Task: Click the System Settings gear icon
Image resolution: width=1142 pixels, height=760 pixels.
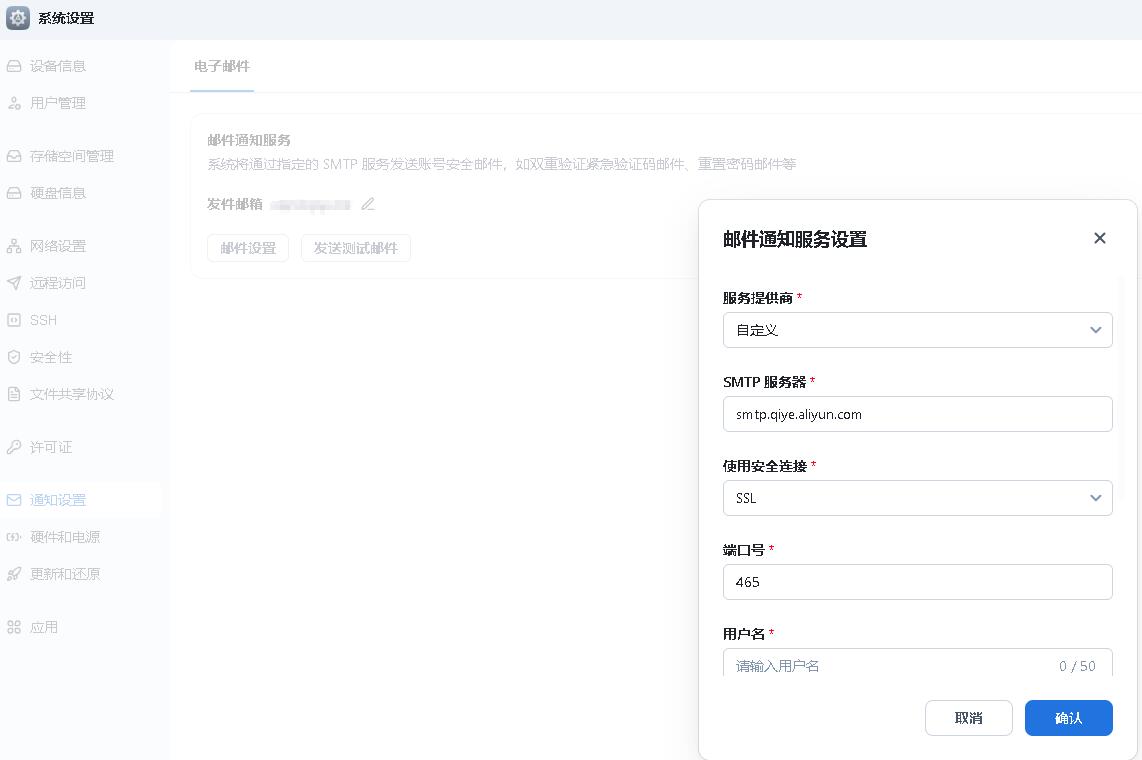Action: [17, 18]
